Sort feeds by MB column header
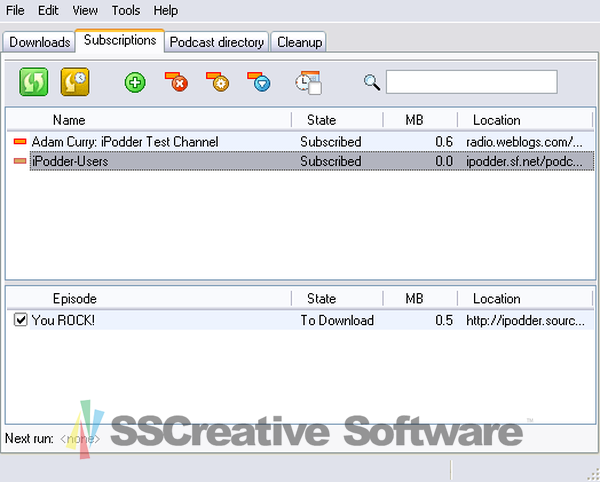 click(420, 120)
